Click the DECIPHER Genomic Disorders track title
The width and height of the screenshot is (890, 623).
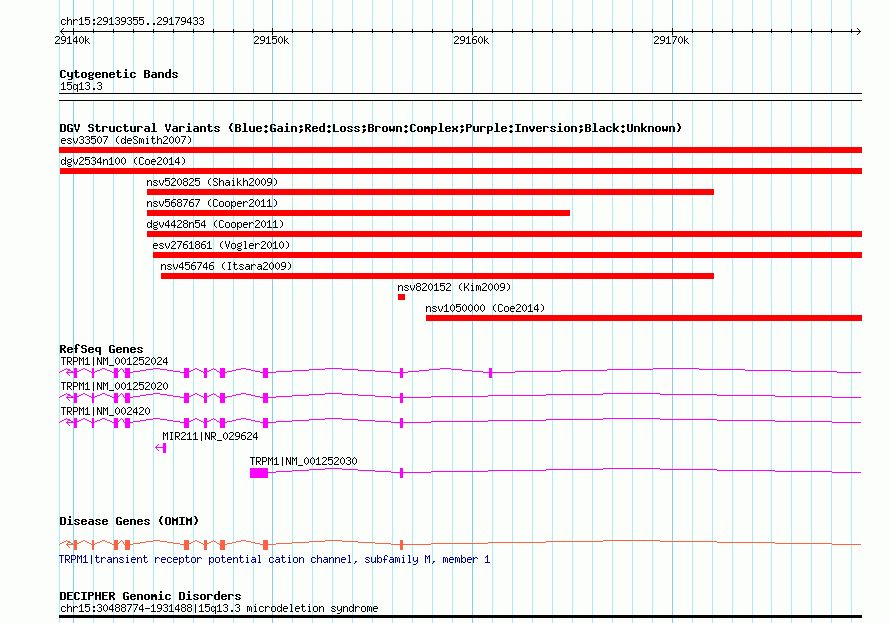pos(150,596)
